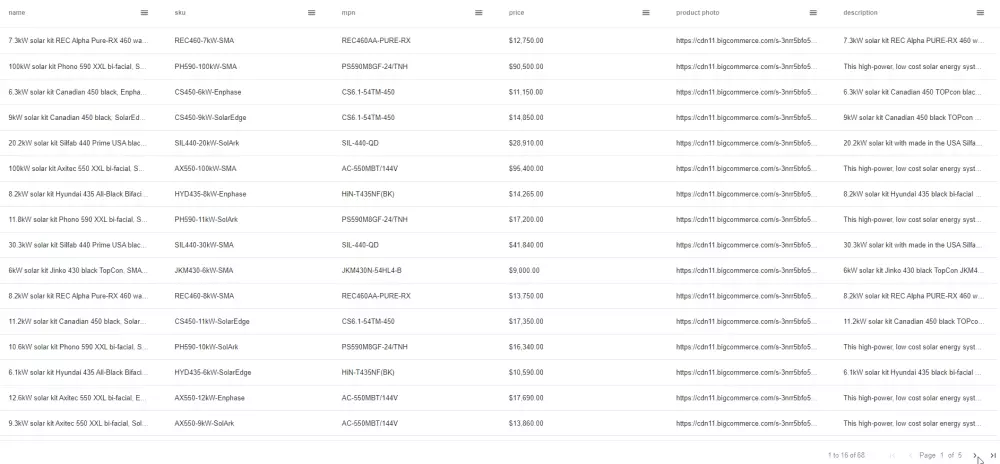
Task: Open the price column menu icon
Action: point(645,13)
